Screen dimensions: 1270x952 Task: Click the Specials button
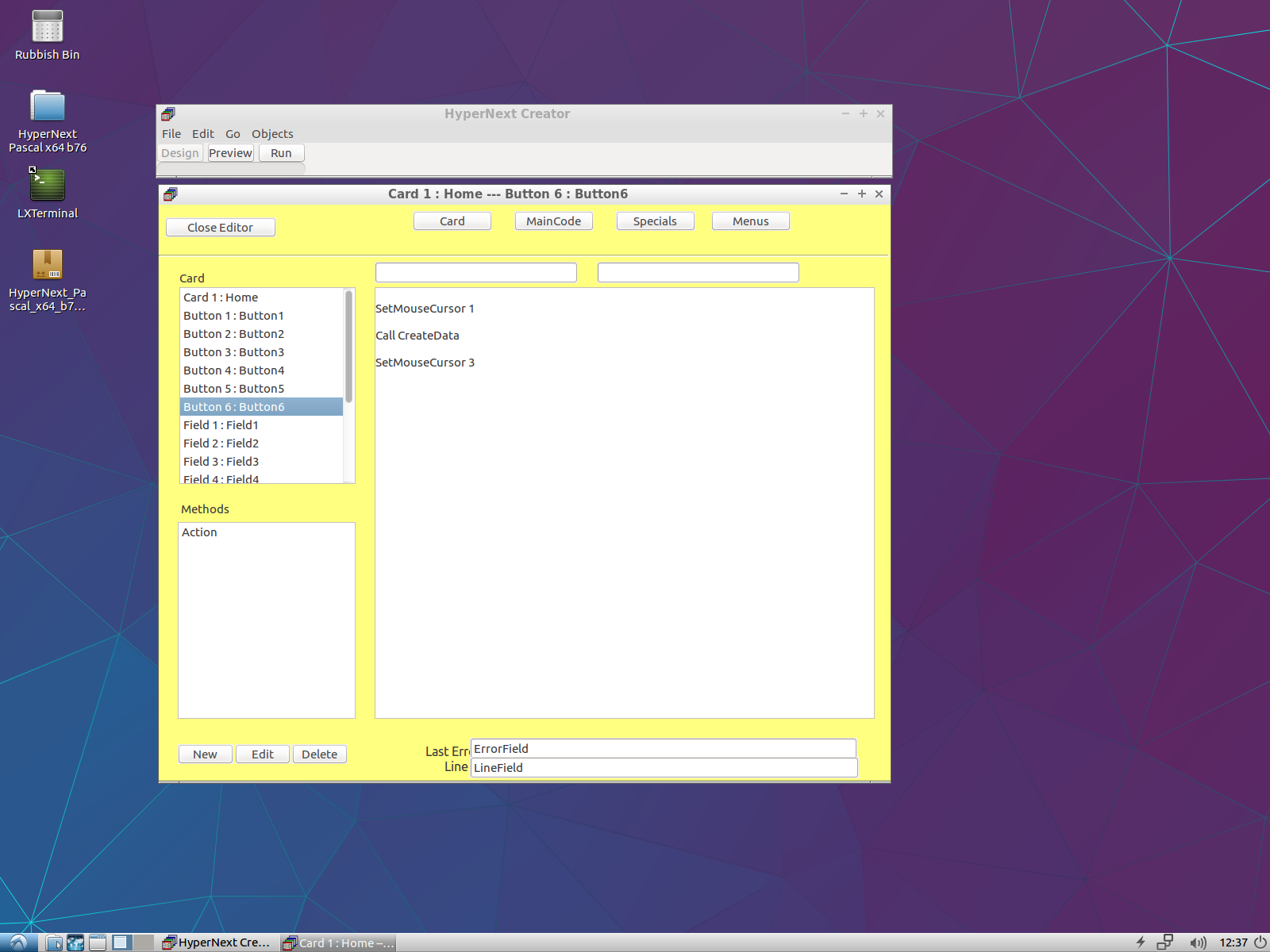coord(655,221)
